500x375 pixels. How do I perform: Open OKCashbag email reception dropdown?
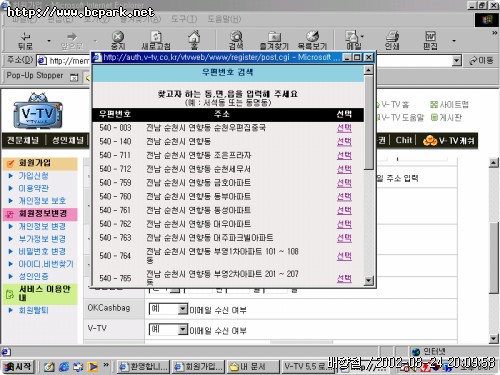pyautogui.click(x=168, y=309)
